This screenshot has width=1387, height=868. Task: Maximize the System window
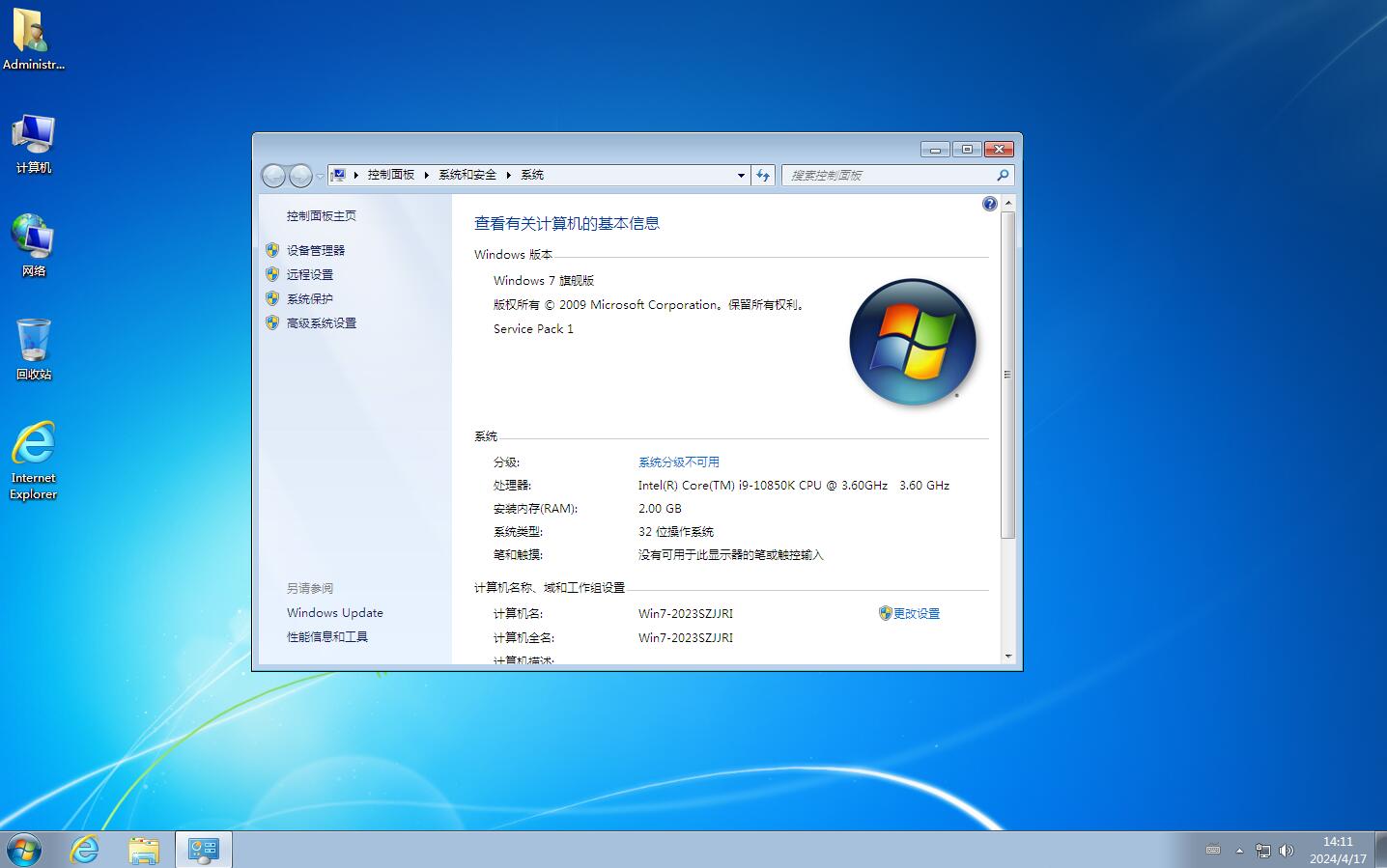(967, 149)
